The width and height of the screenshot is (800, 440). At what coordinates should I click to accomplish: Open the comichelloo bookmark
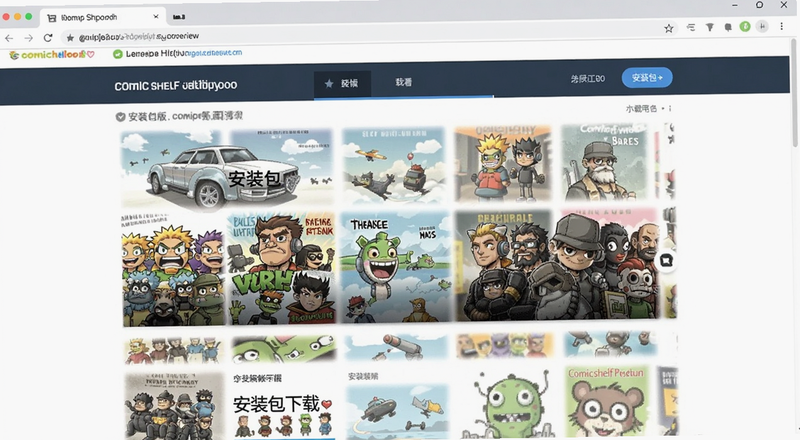pos(52,55)
